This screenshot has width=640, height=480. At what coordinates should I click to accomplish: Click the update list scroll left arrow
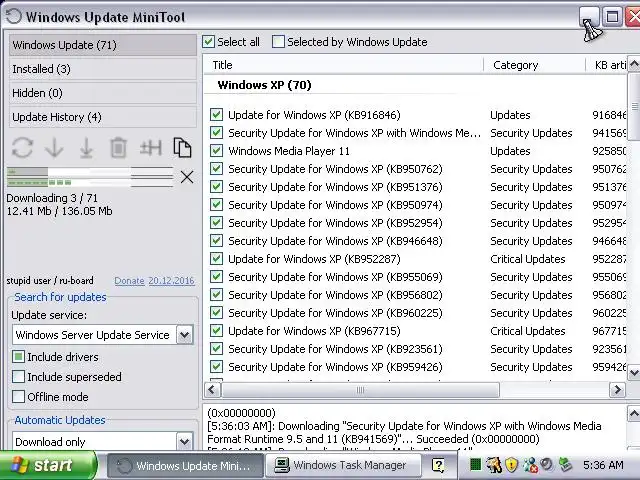pyautogui.click(x=211, y=390)
